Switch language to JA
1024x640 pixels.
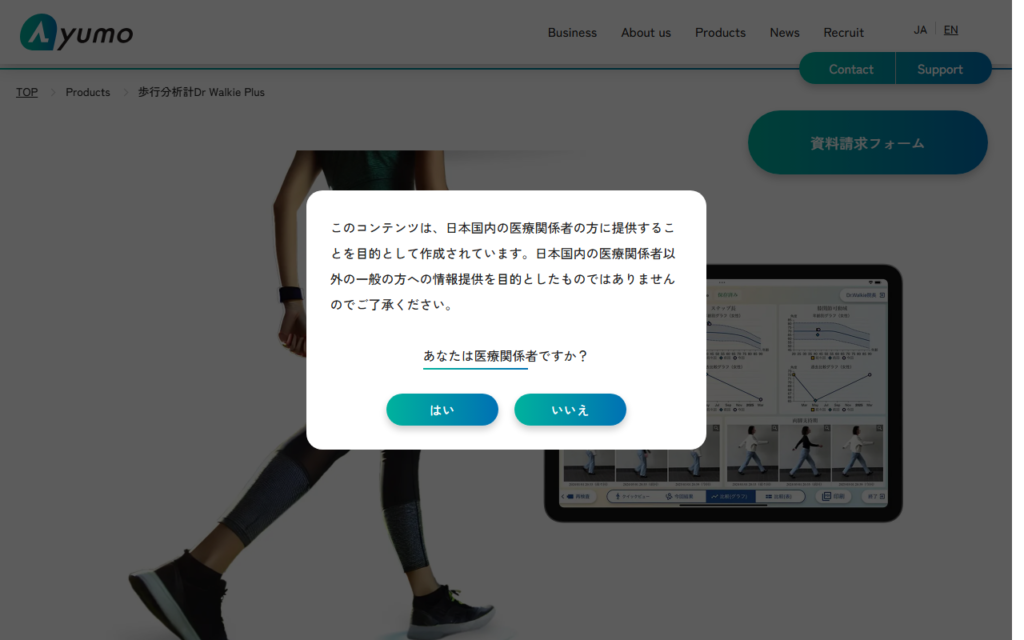click(x=920, y=30)
